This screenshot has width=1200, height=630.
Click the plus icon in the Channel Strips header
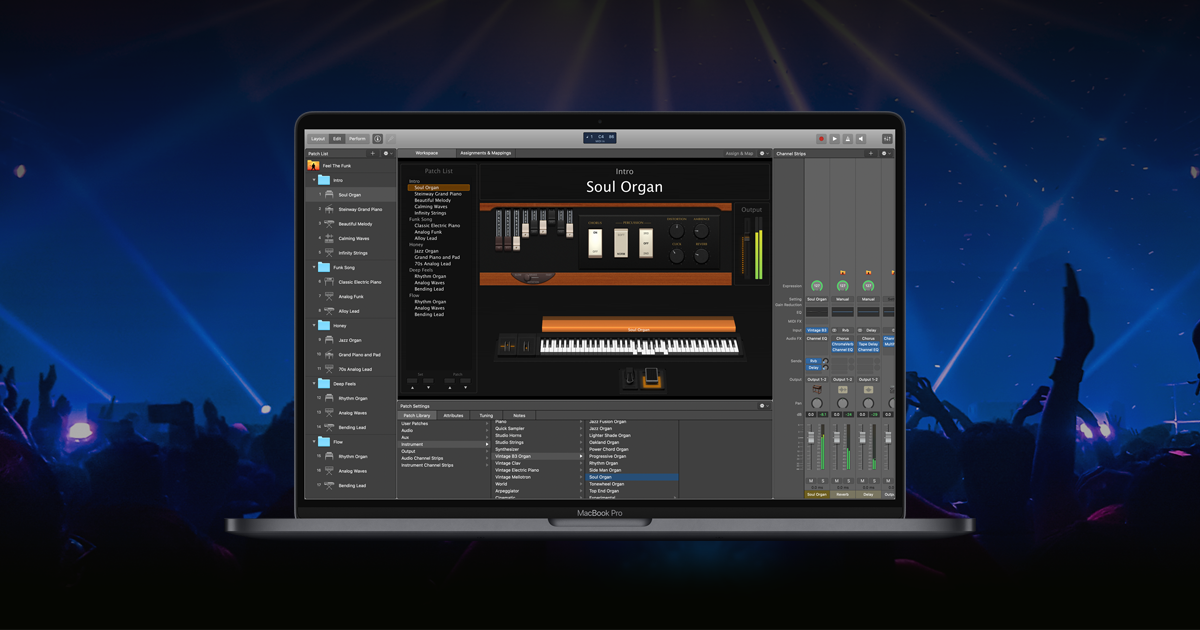click(871, 153)
